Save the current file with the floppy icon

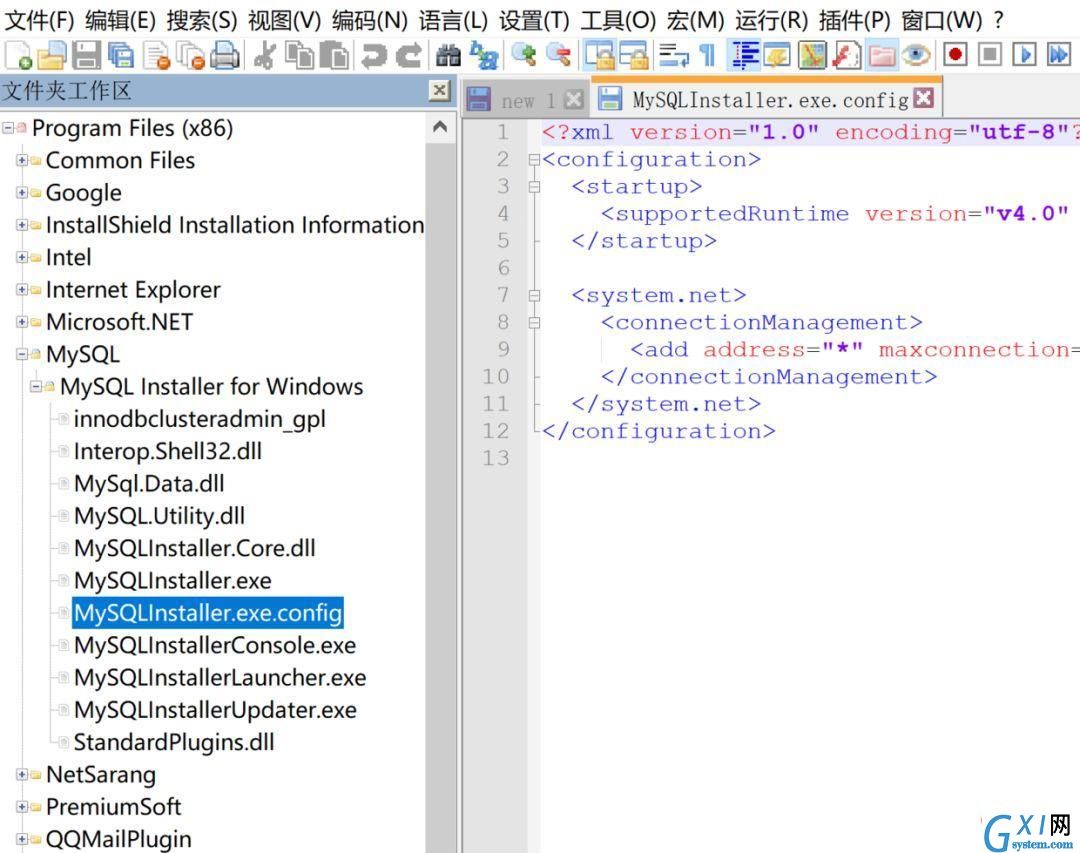[x=86, y=55]
